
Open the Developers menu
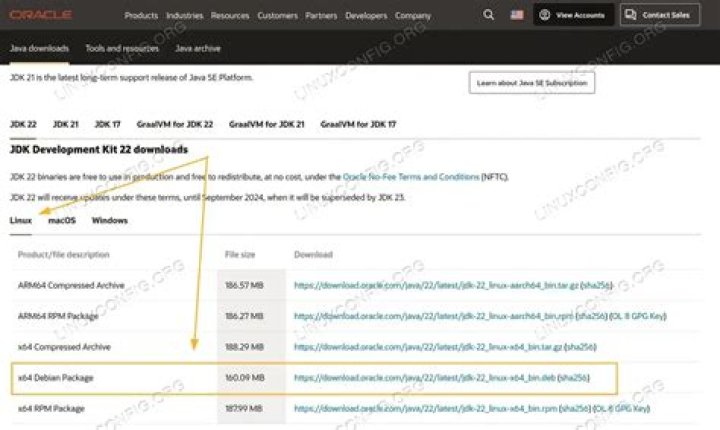click(366, 16)
